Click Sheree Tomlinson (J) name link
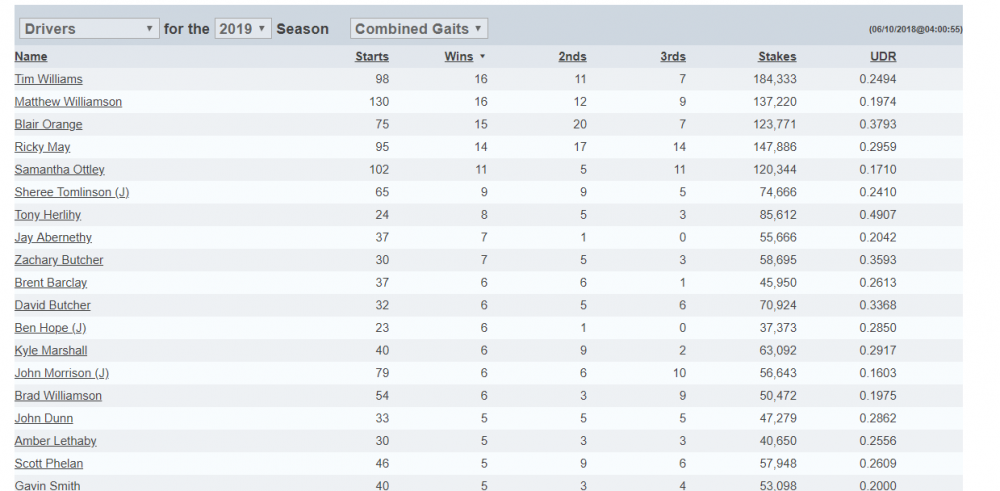Image resolution: width=1000 pixels, height=491 pixels. [71, 192]
